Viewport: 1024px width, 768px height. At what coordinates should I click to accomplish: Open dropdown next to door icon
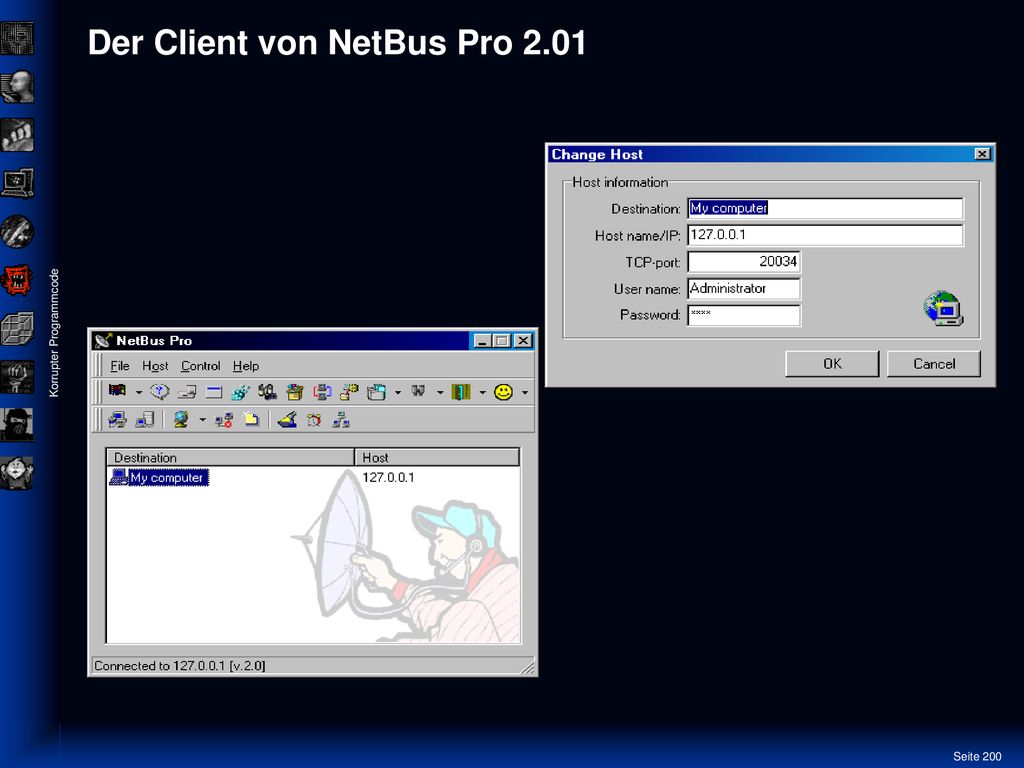pyautogui.click(x=482, y=392)
